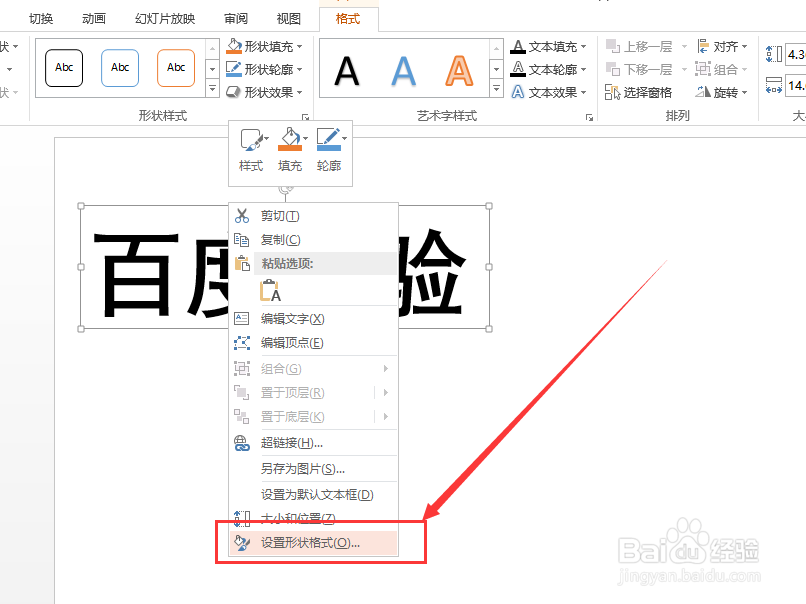Click the Send Backward (下移一层) icon
The width and height of the screenshot is (806, 604).
613,69
